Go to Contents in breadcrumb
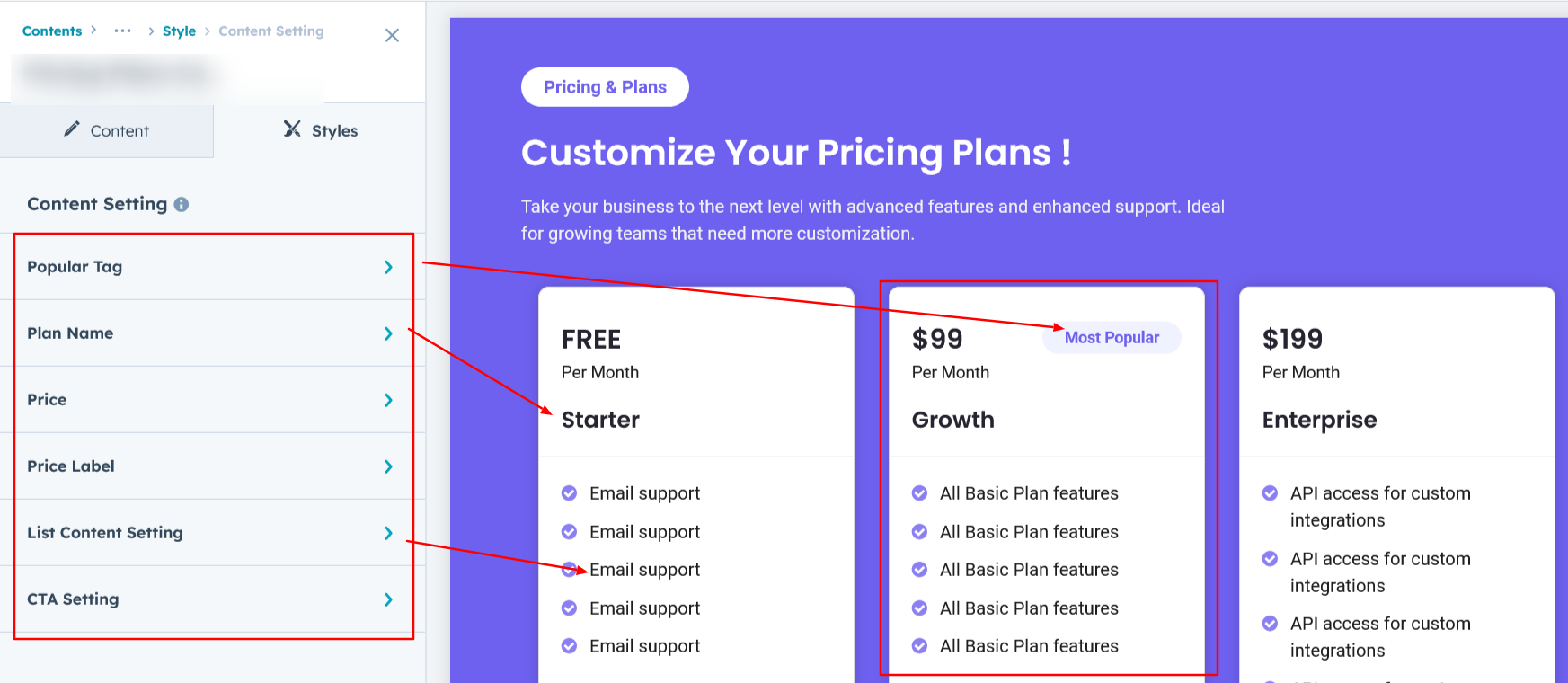This screenshot has height=683, width=1568. tap(52, 31)
